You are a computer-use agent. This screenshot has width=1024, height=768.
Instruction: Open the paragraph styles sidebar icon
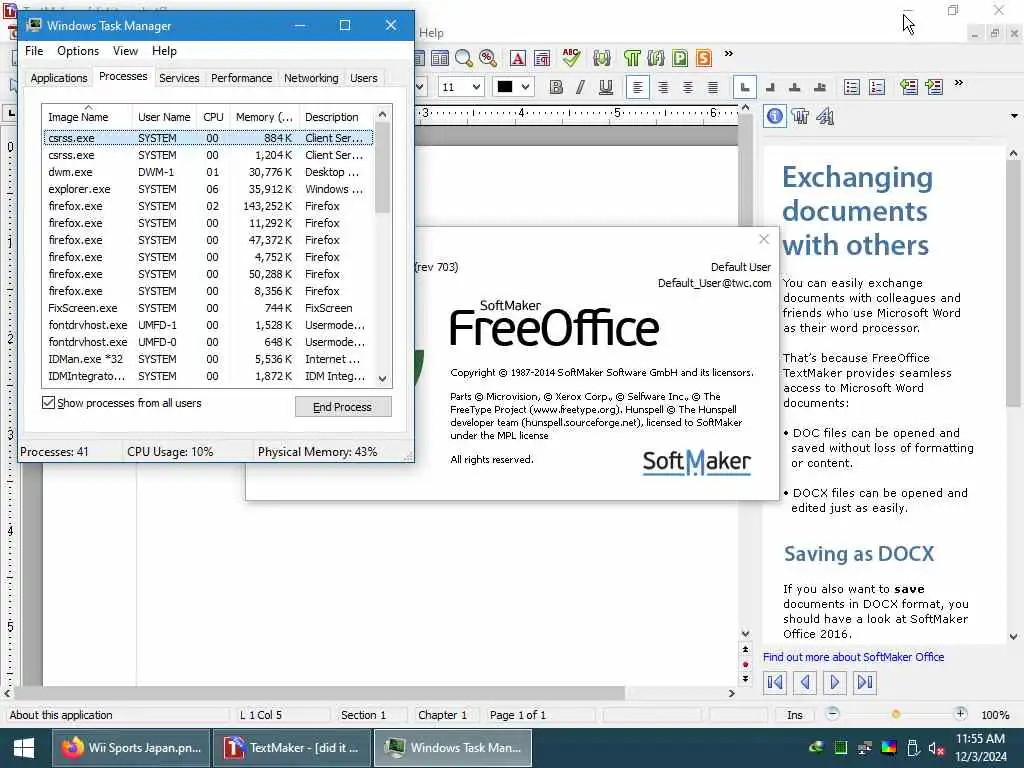coord(800,116)
